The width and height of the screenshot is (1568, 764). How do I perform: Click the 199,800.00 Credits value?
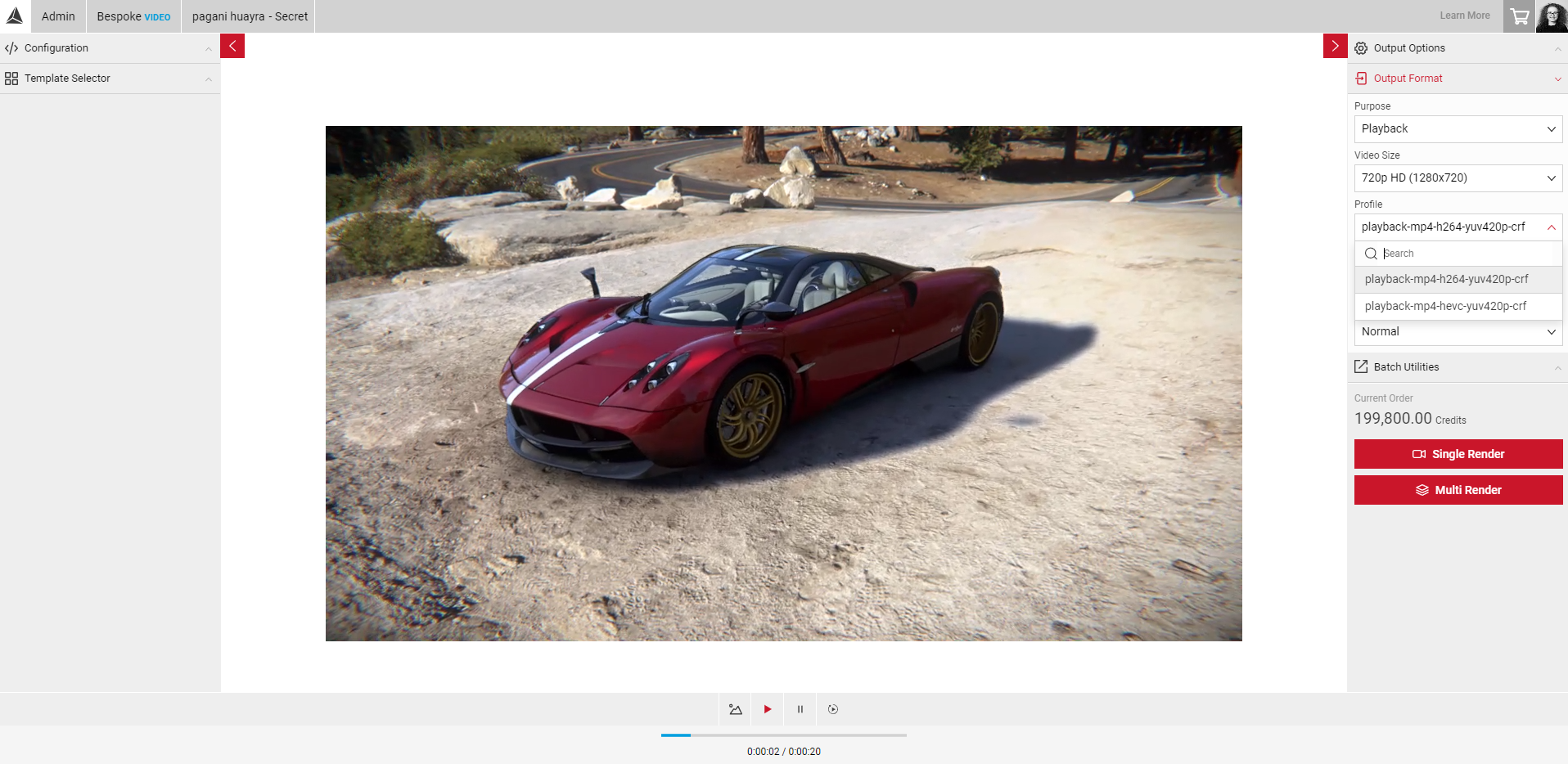(x=1410, y=419)
